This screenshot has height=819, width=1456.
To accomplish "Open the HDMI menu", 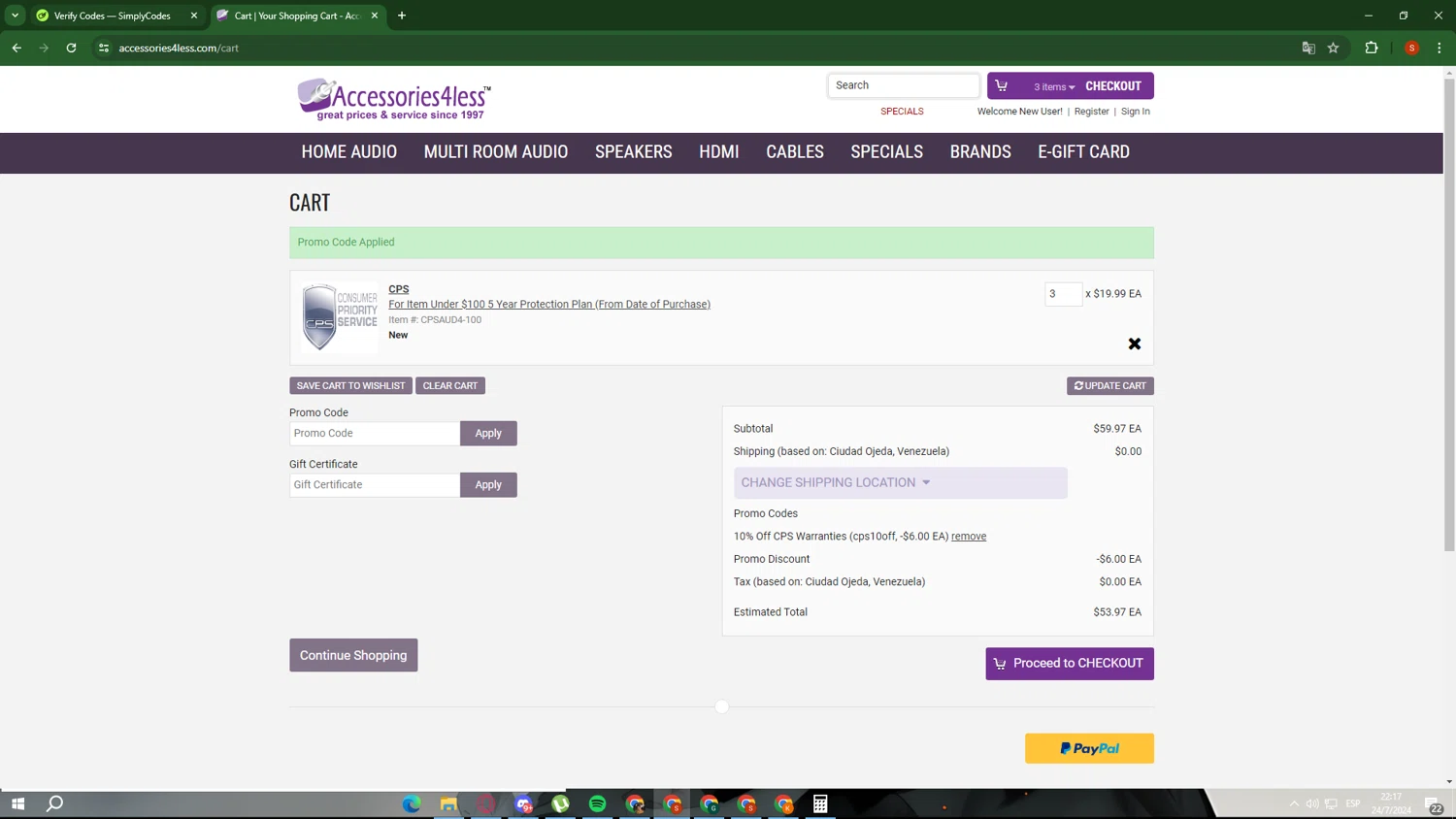I will (x=719, y=152).
